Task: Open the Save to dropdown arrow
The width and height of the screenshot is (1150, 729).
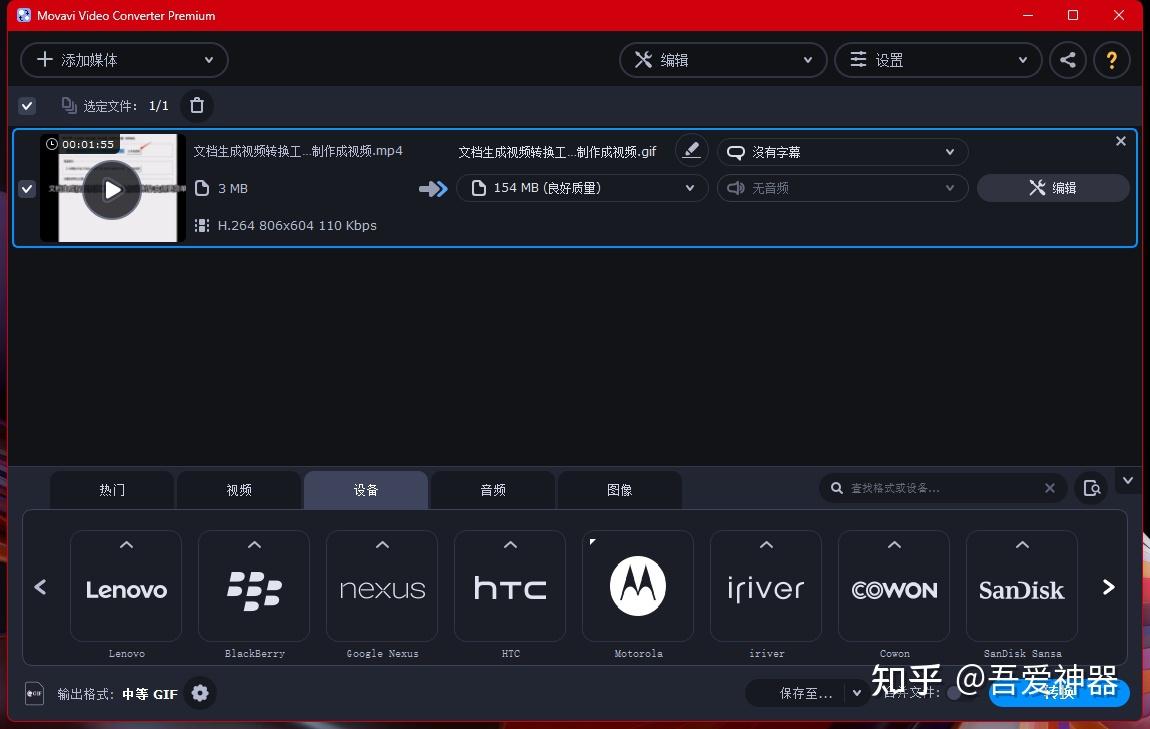Action: tap(857, 693)
